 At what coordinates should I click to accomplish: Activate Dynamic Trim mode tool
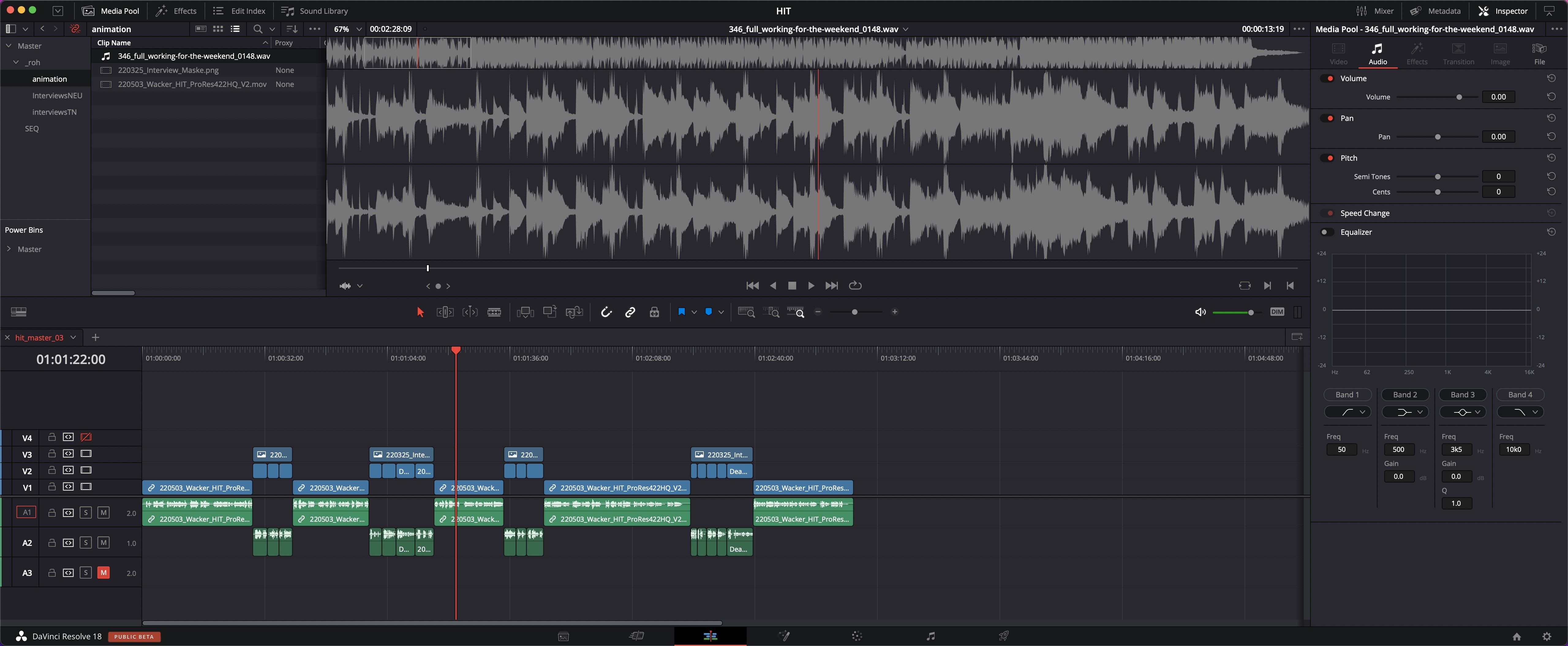coord(470,312)
